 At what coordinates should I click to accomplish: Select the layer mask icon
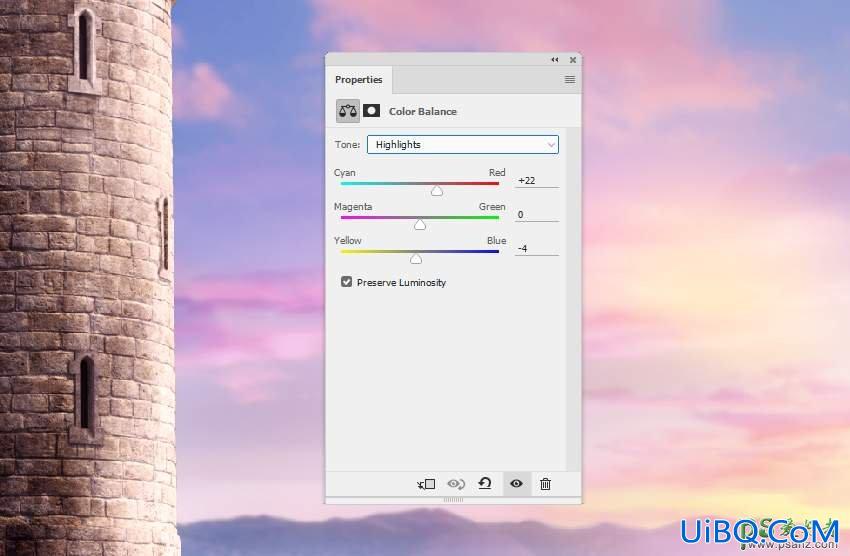coord(371,111)
